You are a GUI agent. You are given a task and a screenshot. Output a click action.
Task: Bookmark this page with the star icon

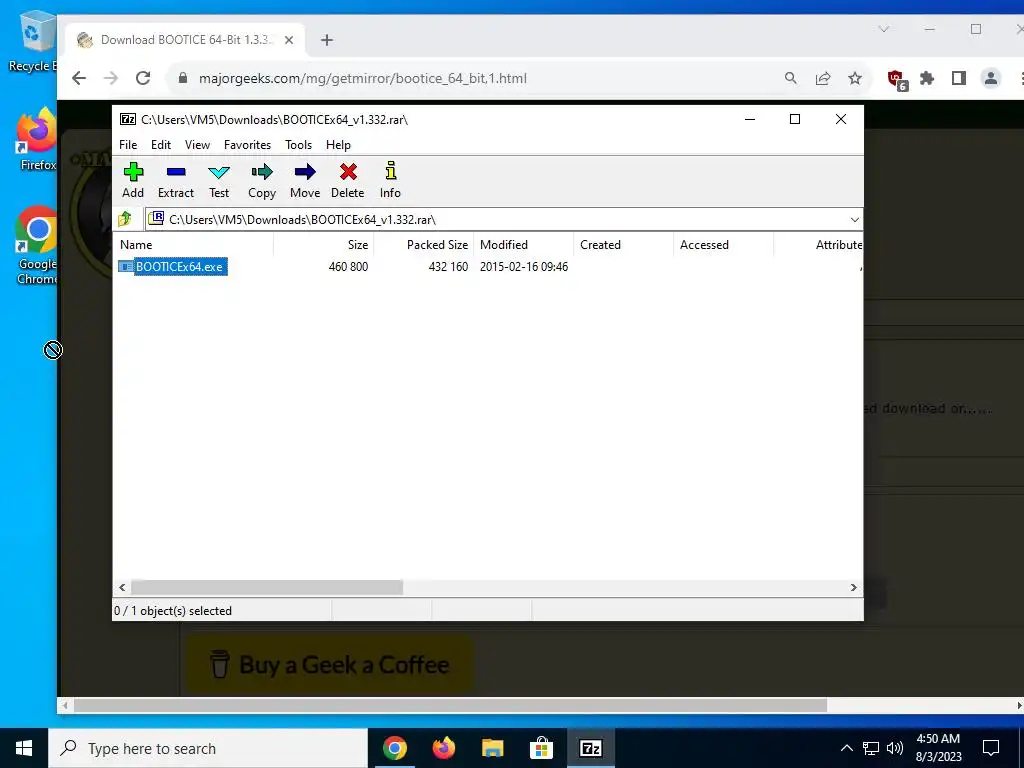(855, 78)
